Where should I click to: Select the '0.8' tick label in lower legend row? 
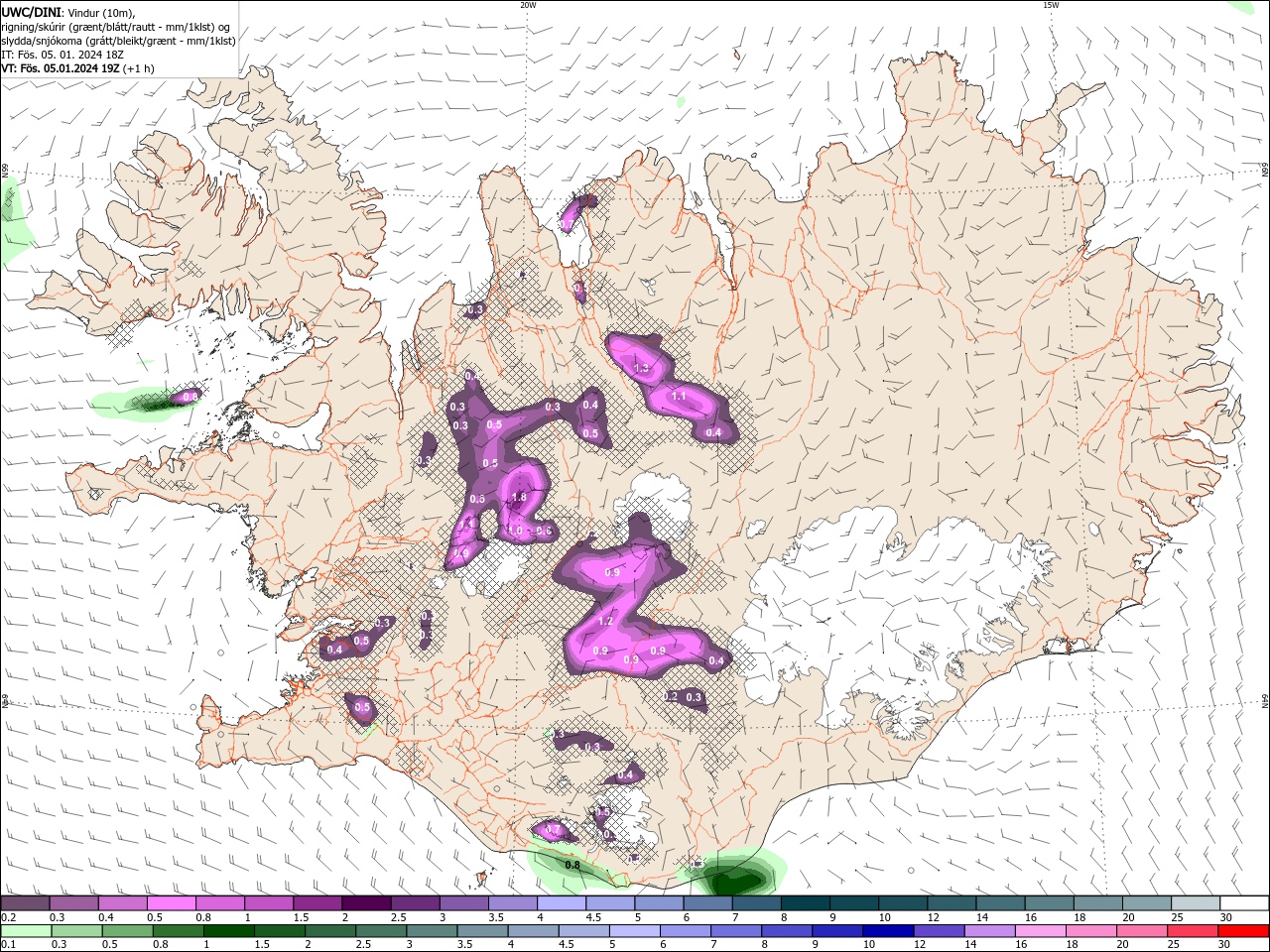(160, 945)
